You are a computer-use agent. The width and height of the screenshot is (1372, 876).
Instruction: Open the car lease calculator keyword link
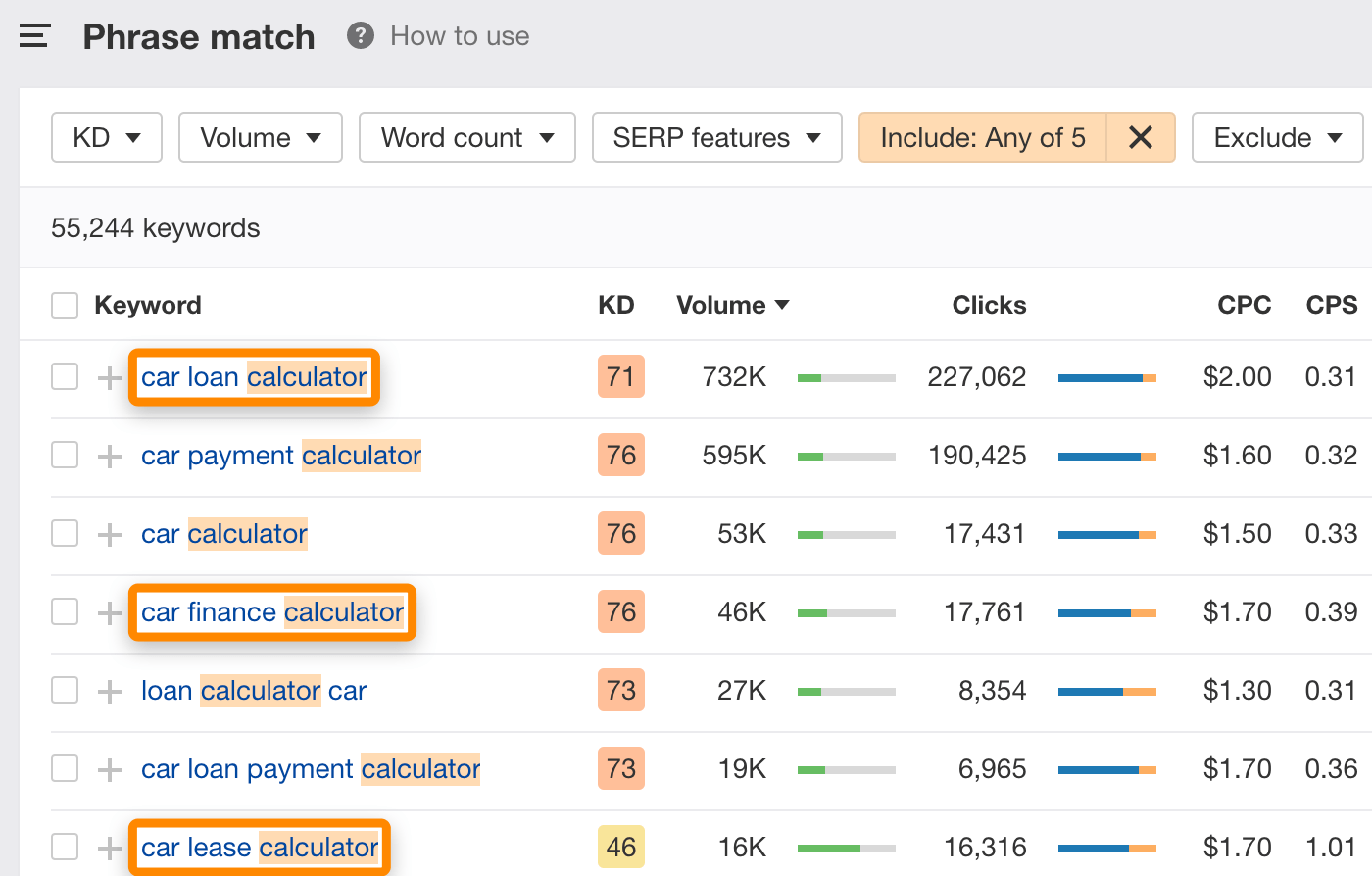[260, 848]
